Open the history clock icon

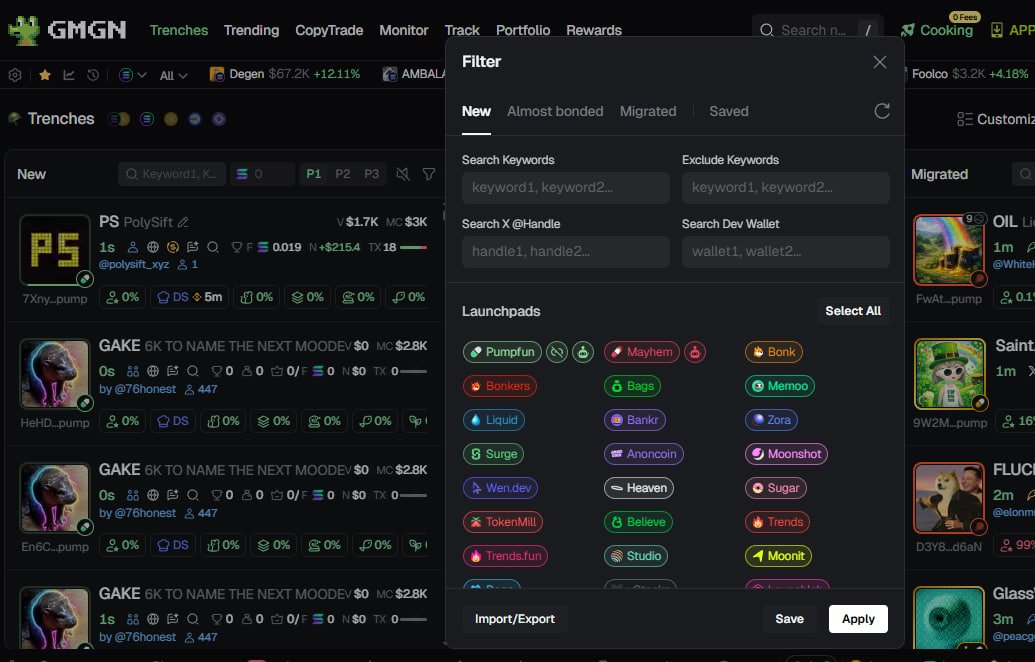tap(93, 75)
